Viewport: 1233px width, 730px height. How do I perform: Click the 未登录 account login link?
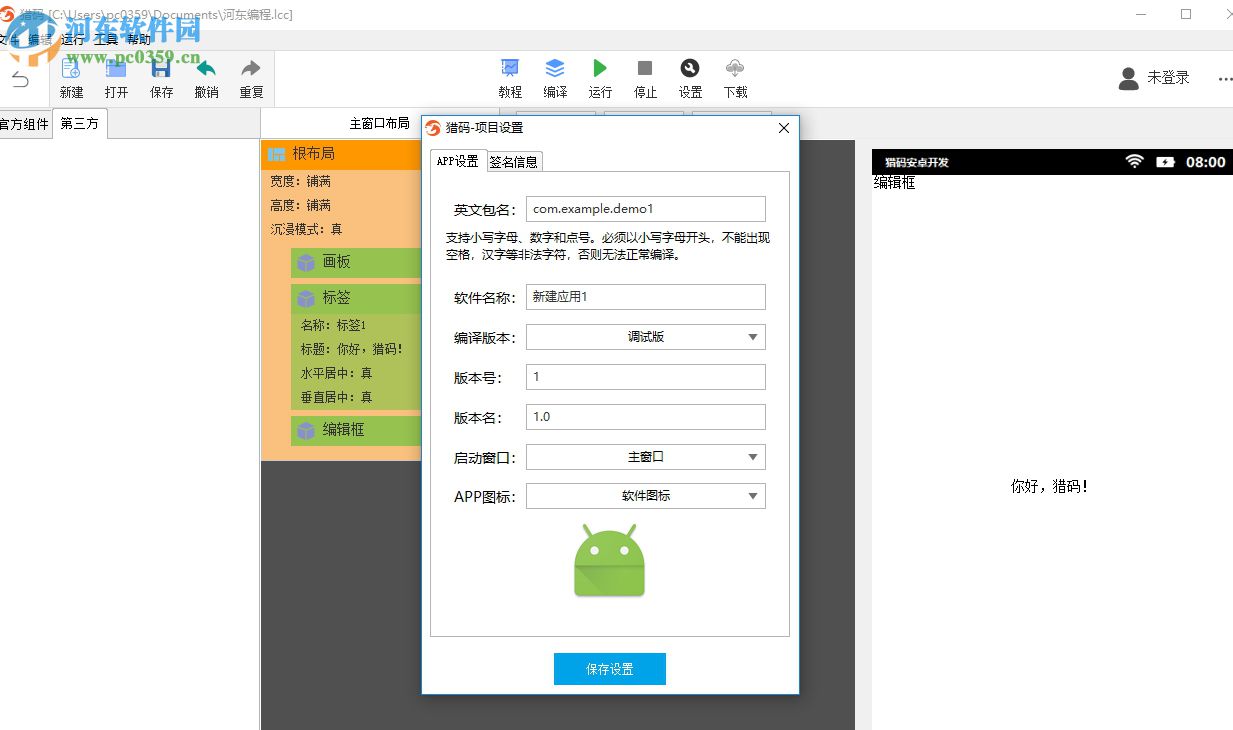[x=1167, y=78]
